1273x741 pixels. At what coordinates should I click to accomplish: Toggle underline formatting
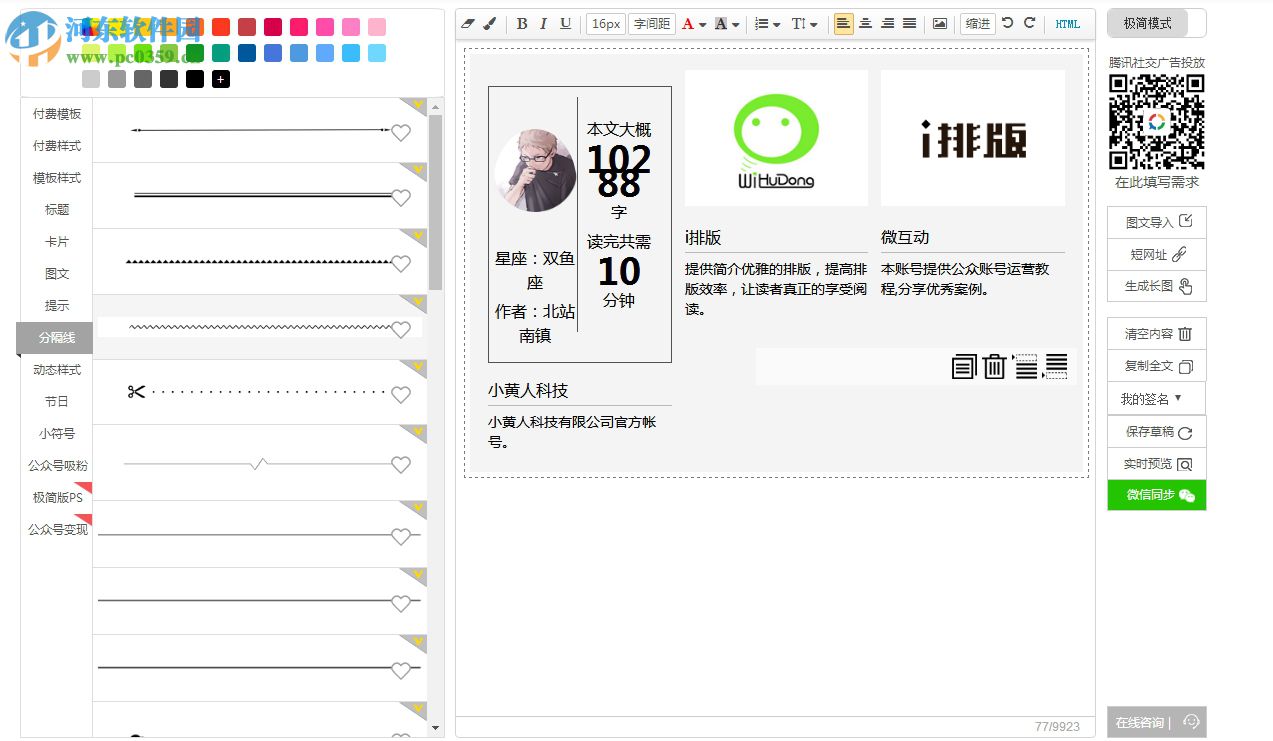(565, 24)
